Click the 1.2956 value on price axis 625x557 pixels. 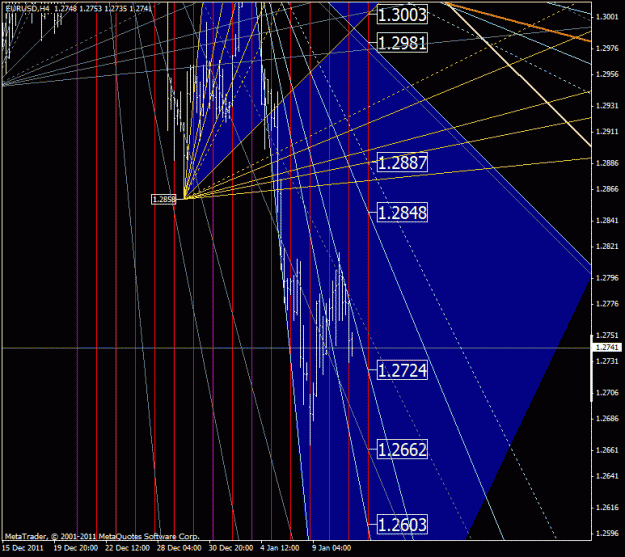tap(607, 74)
